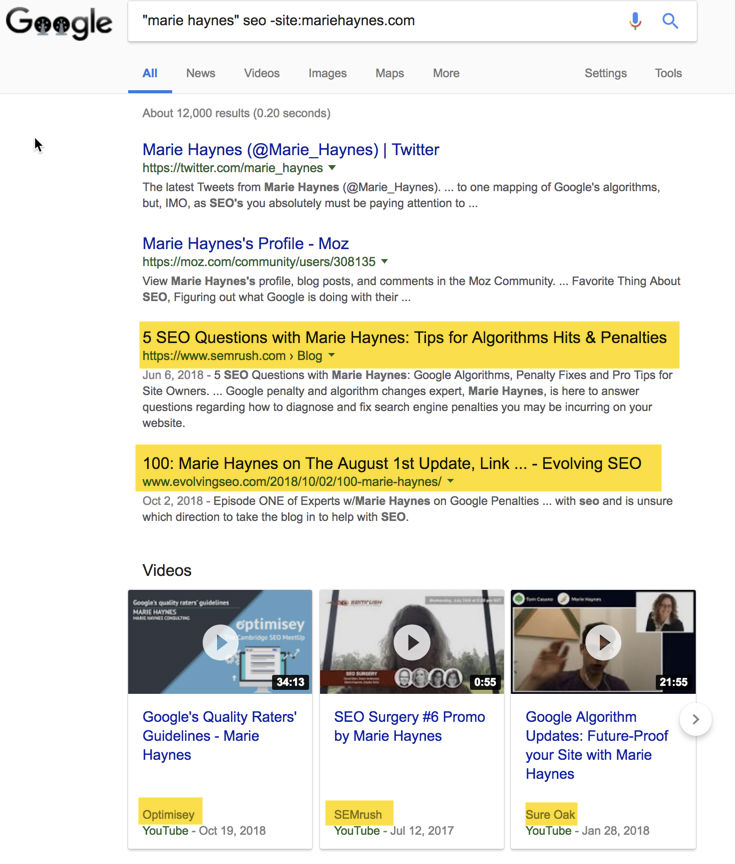Click the moz.com/community/users/308135 URL
Image resolution: width=735 pixels, height=864 pixels.
click(259, 261)
